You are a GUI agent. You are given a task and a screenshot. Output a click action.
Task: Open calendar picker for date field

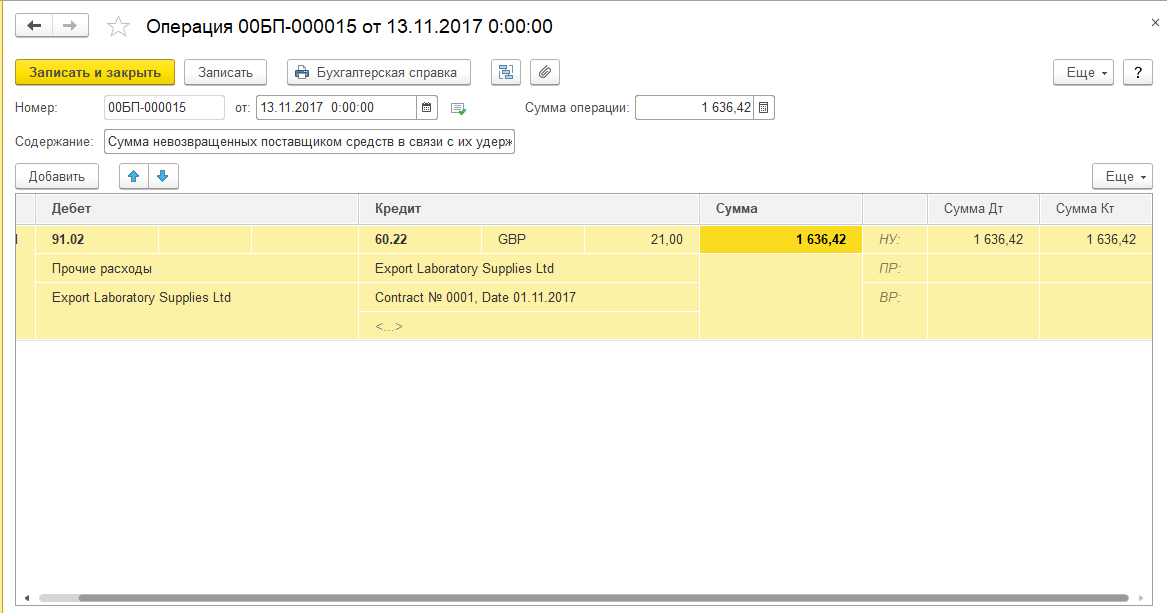tap(427, 108)
